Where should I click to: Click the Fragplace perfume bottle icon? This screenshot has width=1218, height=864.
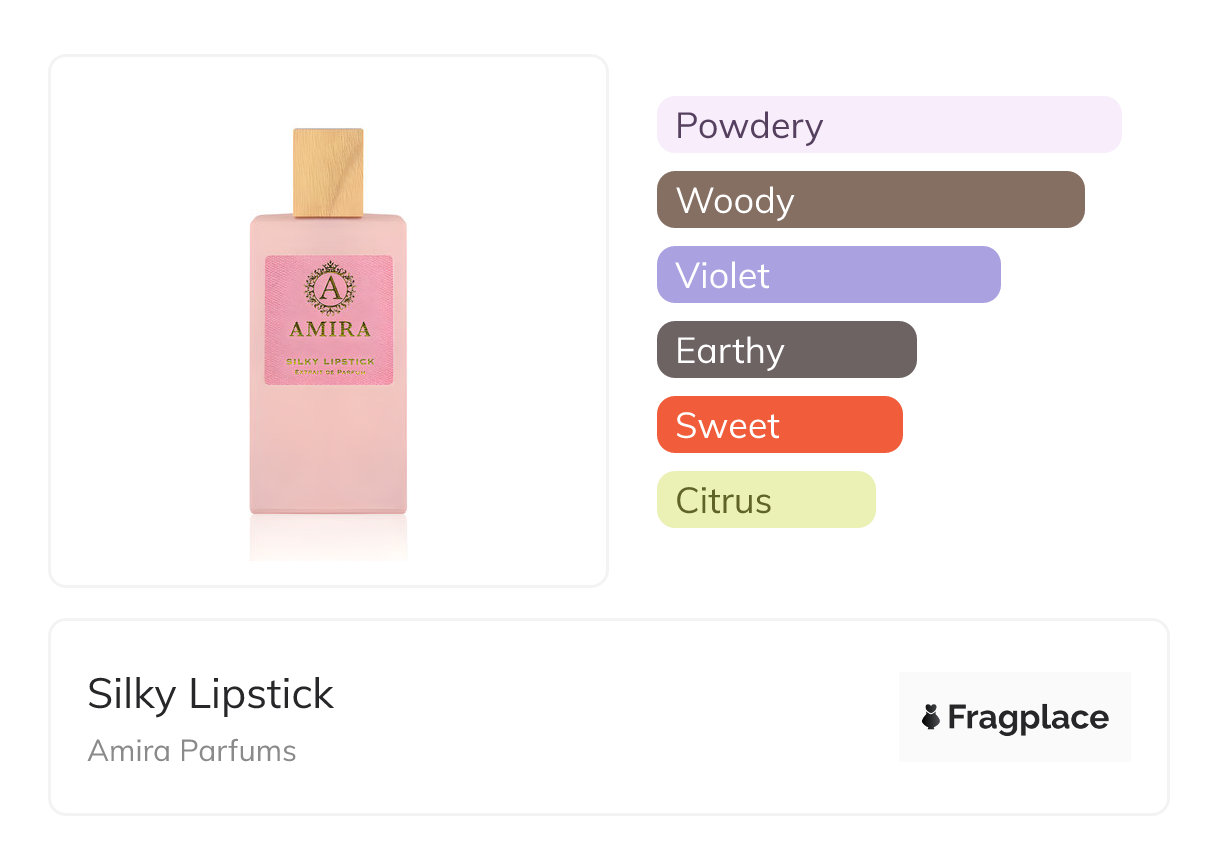point(931,717)
